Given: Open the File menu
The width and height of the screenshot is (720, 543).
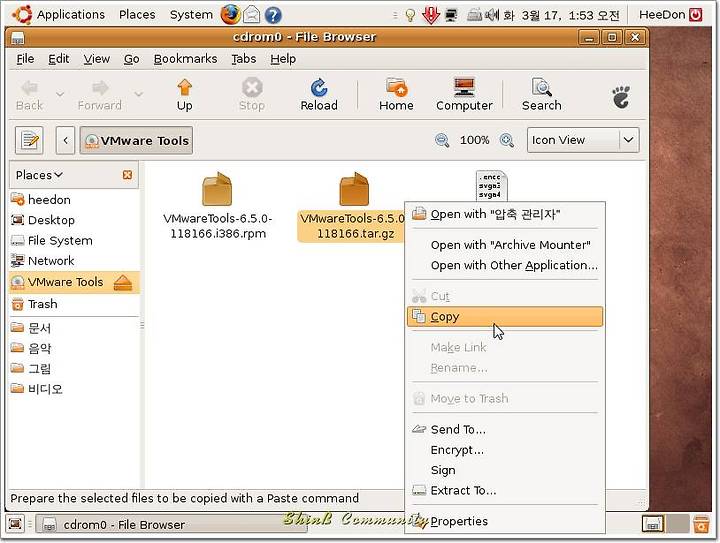Looking at the screenshot, I should (25, 59).
